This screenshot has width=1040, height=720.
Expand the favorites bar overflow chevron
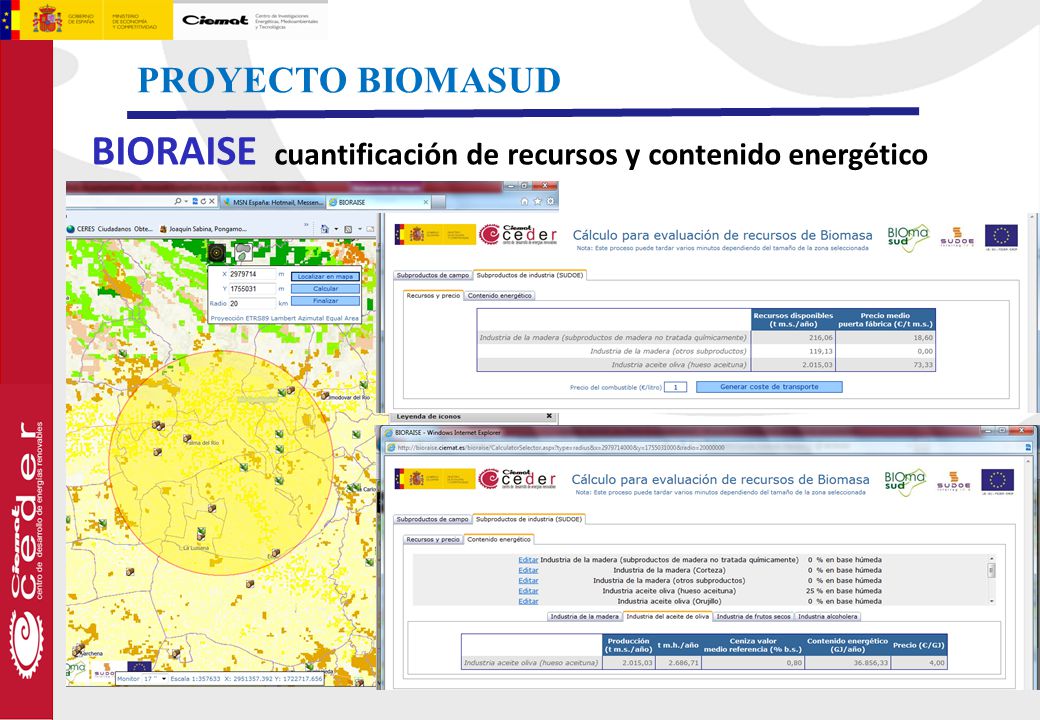[x=306, y=226]
